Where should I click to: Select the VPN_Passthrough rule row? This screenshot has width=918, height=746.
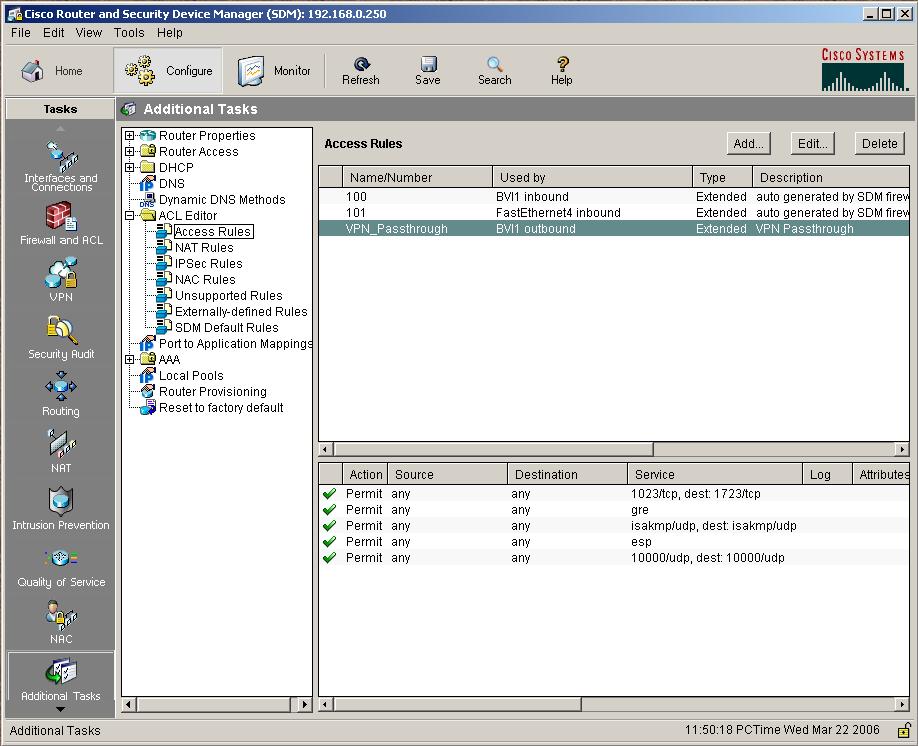614,228
